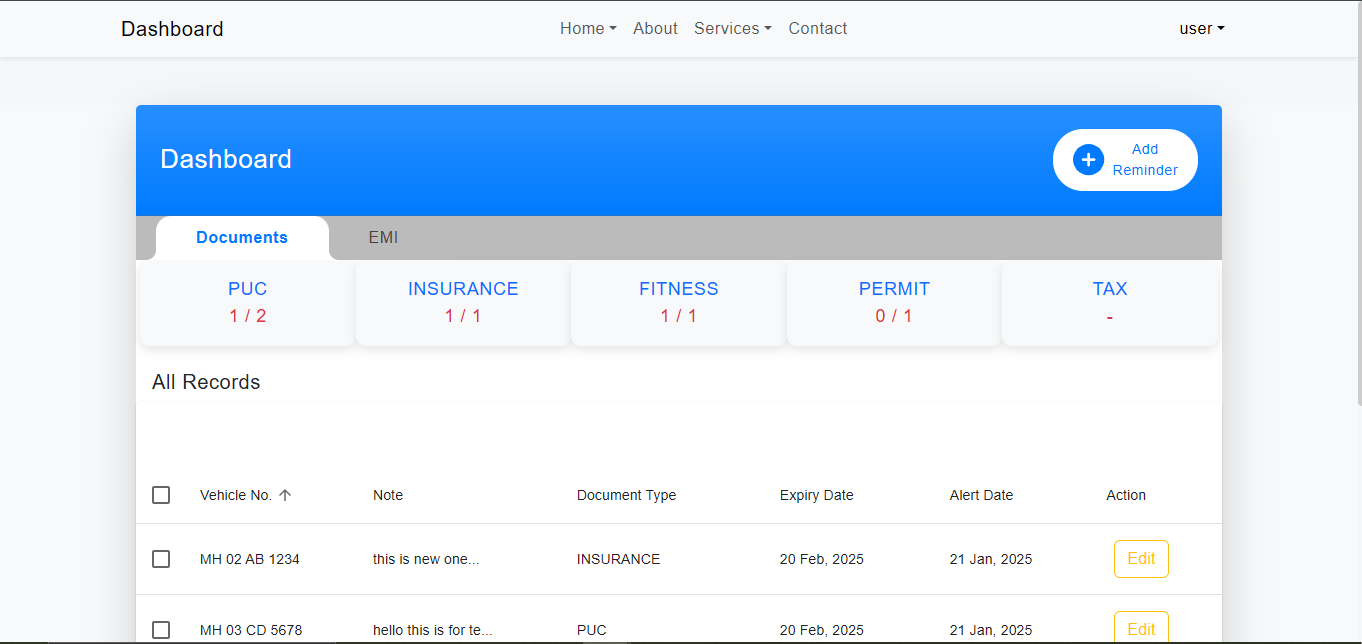
Task: Select the checkbox for MH 03 CD 5678
Action: pos(161,630)
